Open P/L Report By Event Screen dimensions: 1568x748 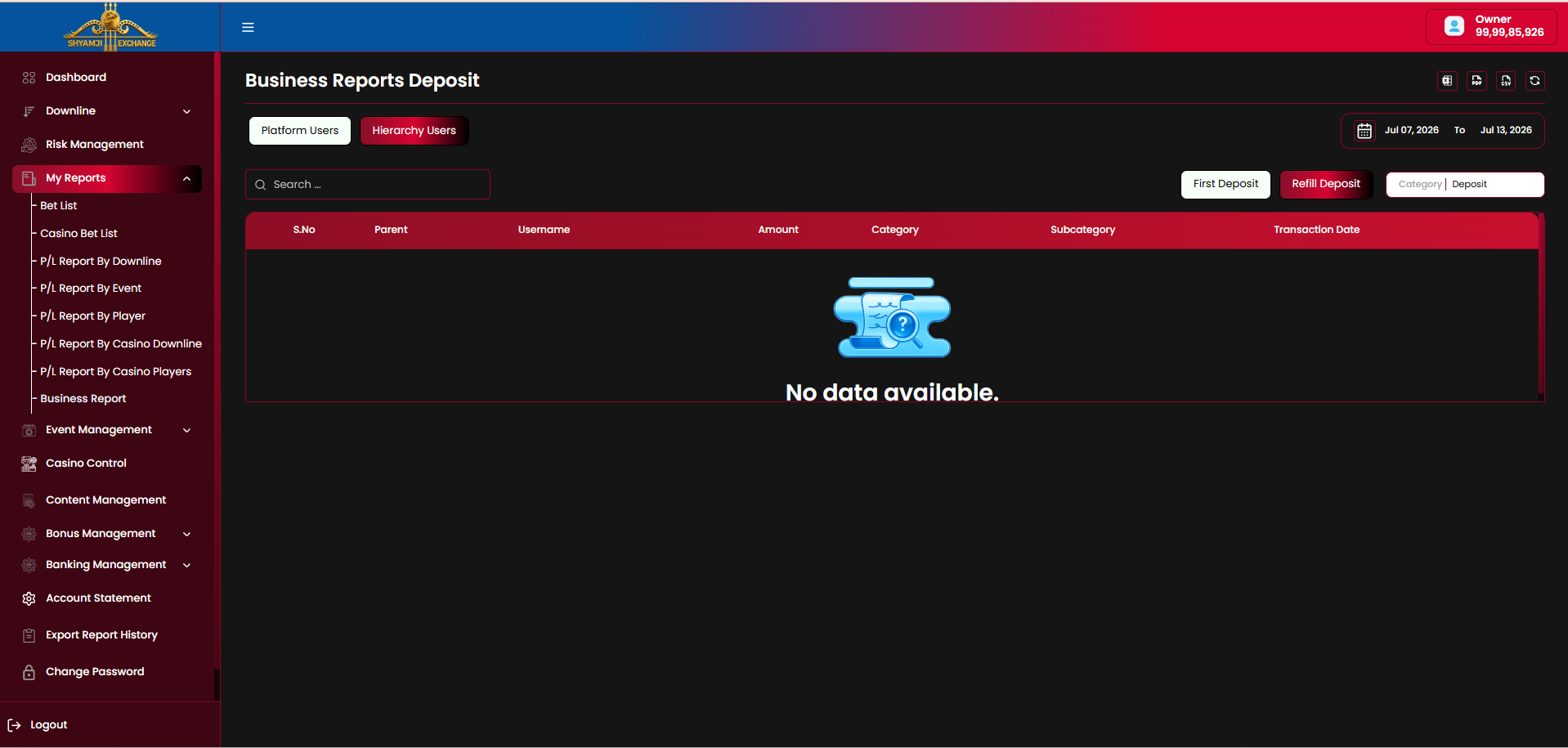click(x=91, y=289)
